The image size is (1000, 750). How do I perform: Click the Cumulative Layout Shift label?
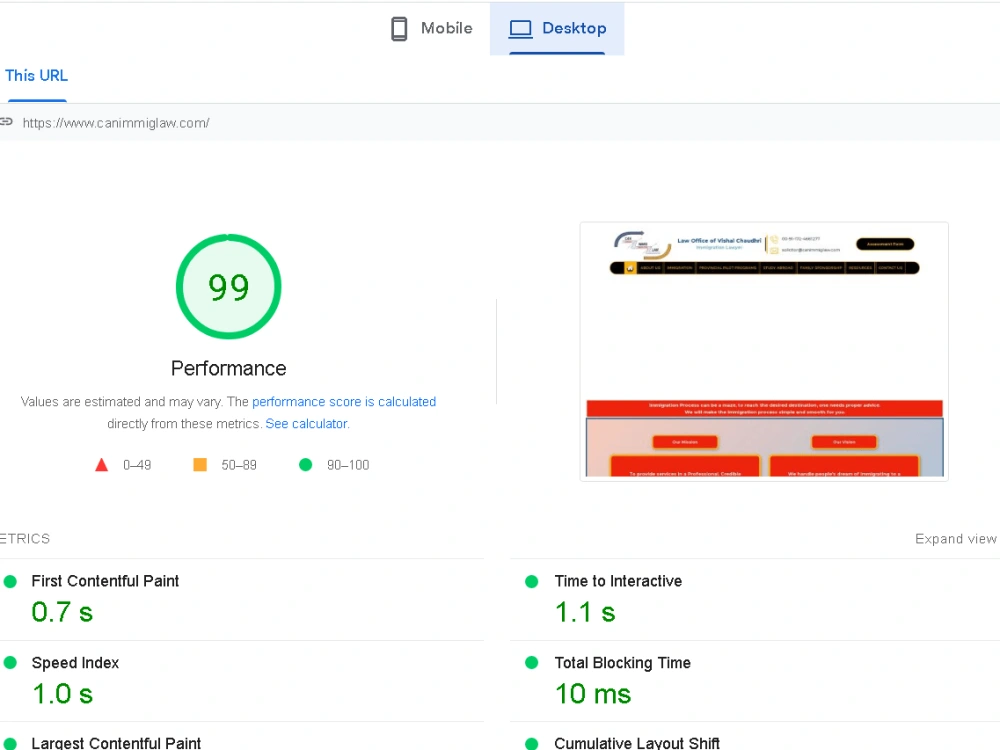[636, 743]
